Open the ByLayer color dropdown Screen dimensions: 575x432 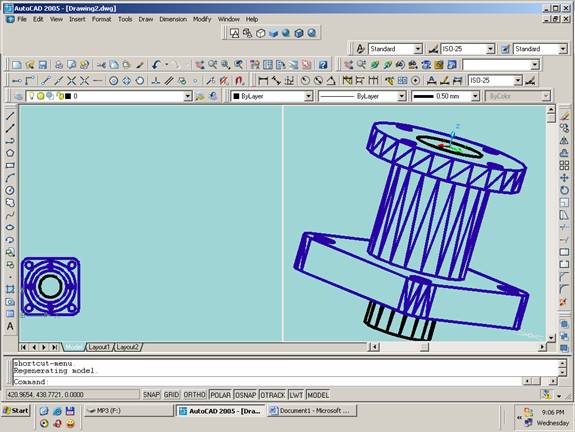pyautogui.click(x=308, y=96)
